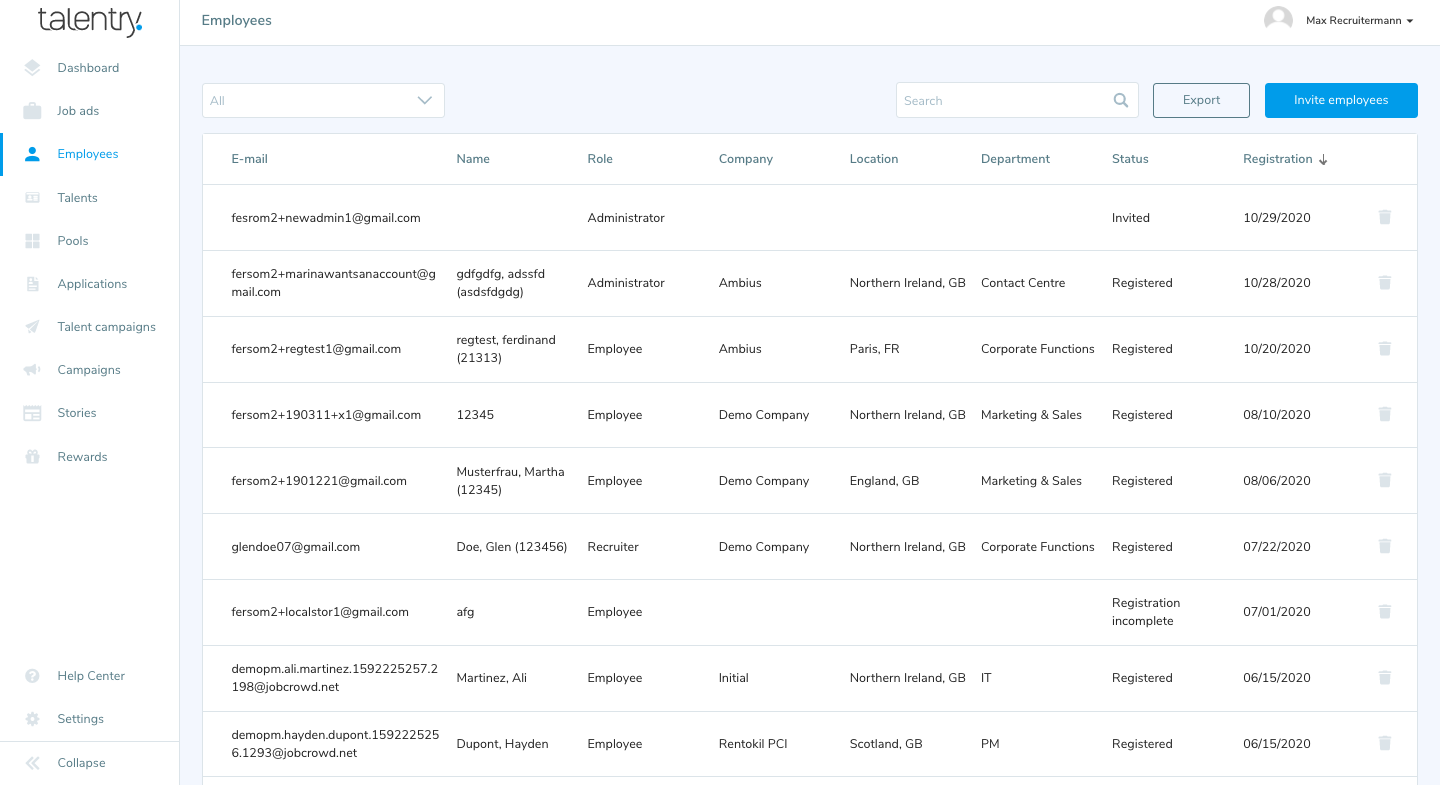Click the Job ads briefcase icon
1440x785 pixels.
point(32,111)
